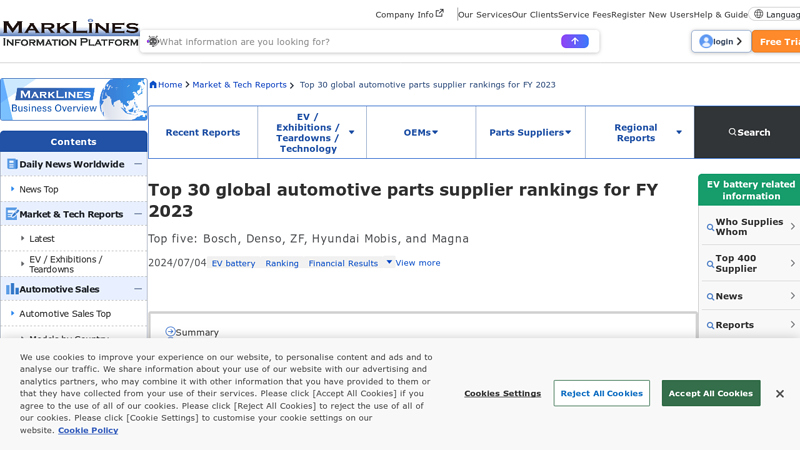Close the cookie banner with X
The image size is (800, 450).
point(780,393)
